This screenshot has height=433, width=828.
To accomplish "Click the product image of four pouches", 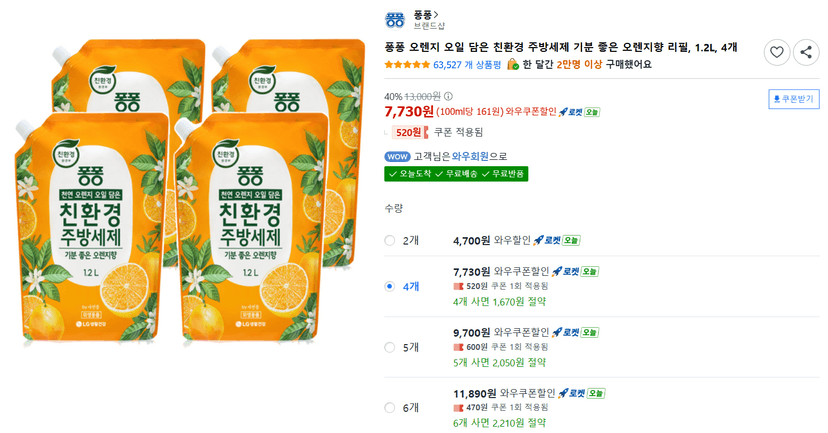I will [x=190, y=193].
